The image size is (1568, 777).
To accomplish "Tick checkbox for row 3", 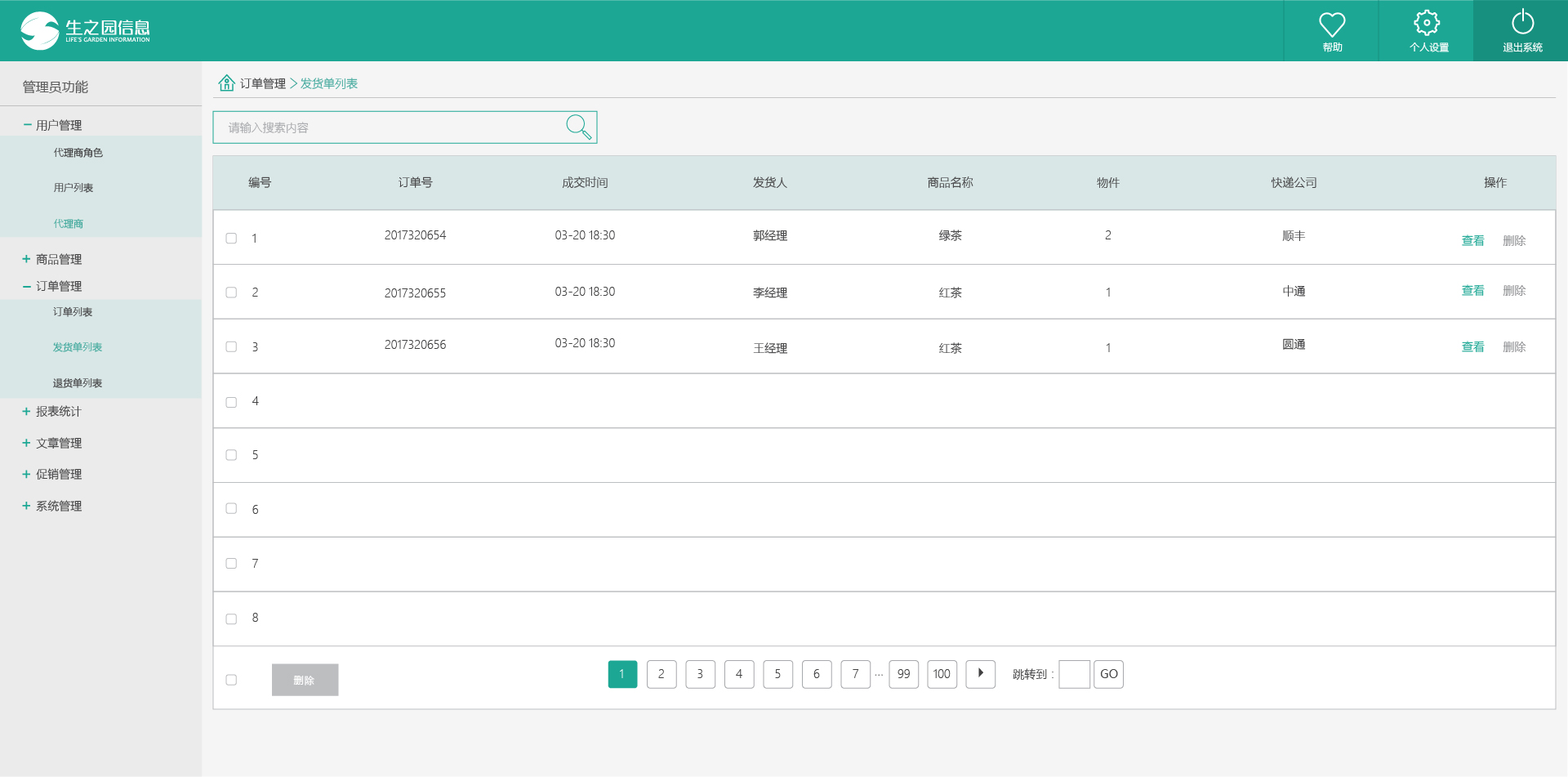I will tap(231, 346).
